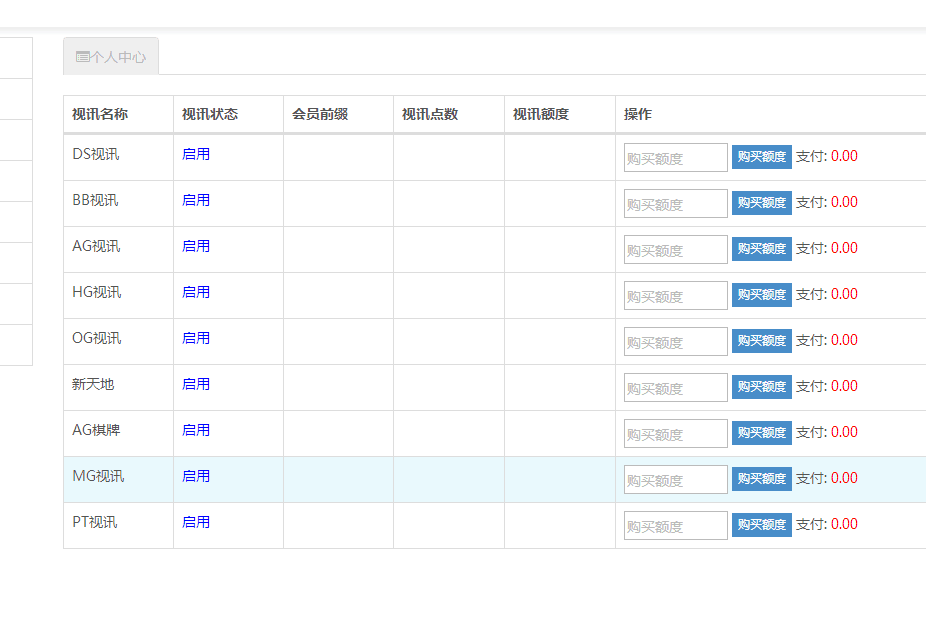Focus the 购买额度 input for AG棋牌
Screen dimensions: 926x631
point(676,434)
